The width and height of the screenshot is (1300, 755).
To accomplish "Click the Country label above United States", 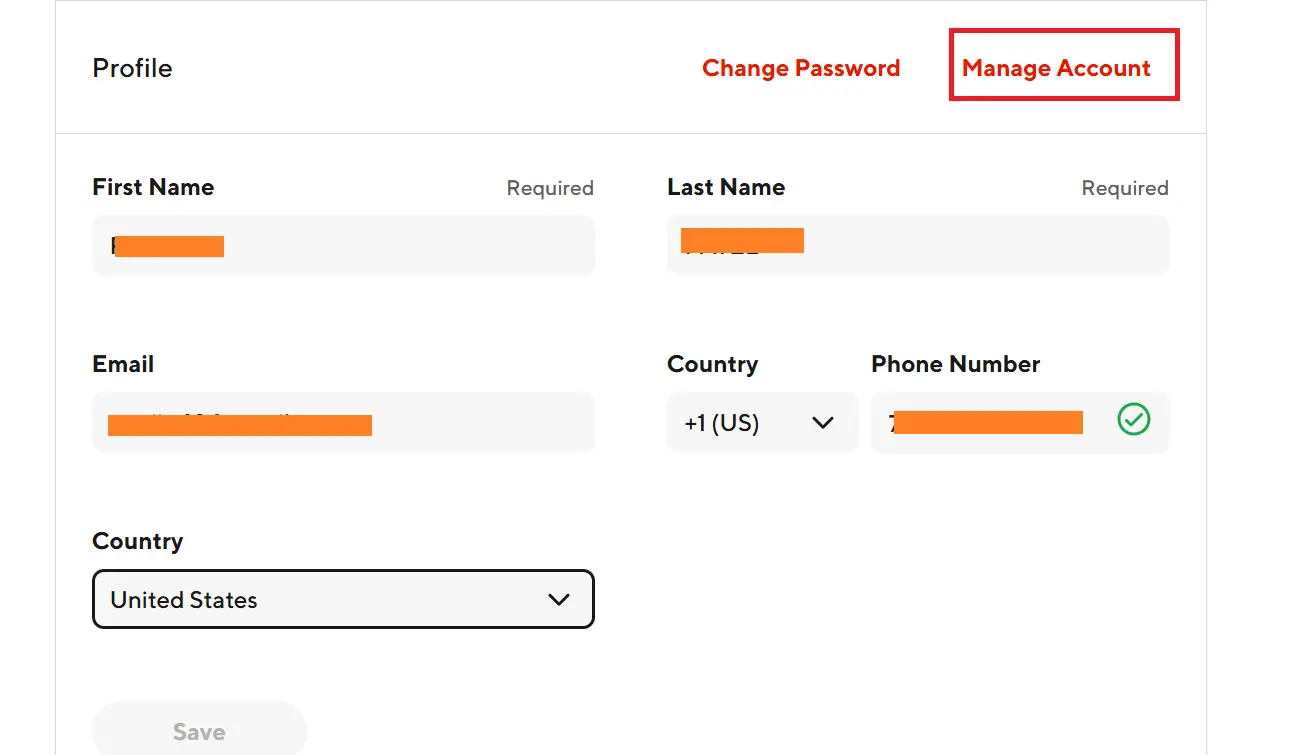I will click(137, 541).
